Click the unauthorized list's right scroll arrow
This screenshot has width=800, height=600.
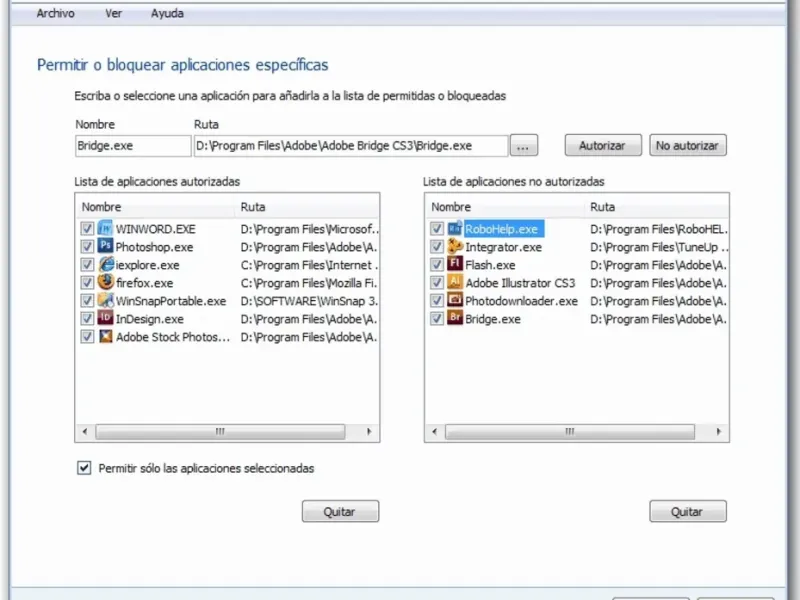tap(718, 432)
